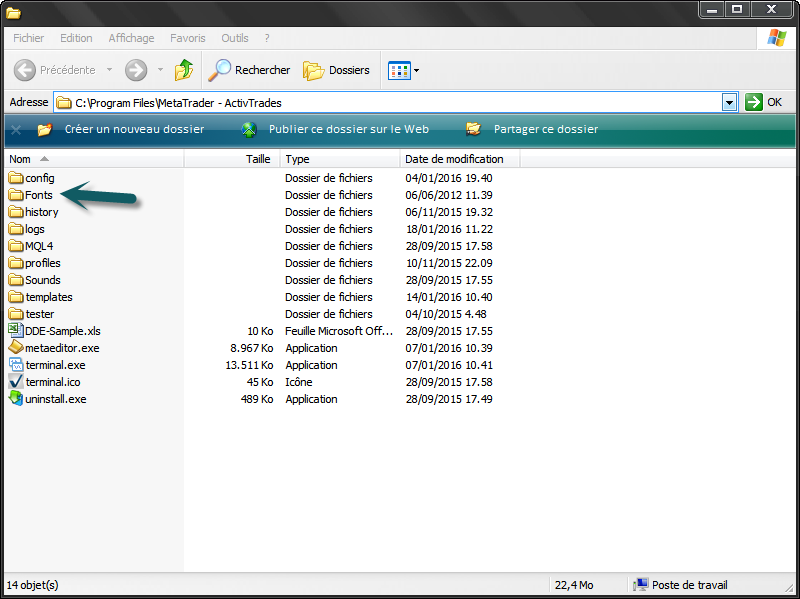Screen dimensions: 800x599
Task: Click the new folder creation icon
Action: coord(44,130)
